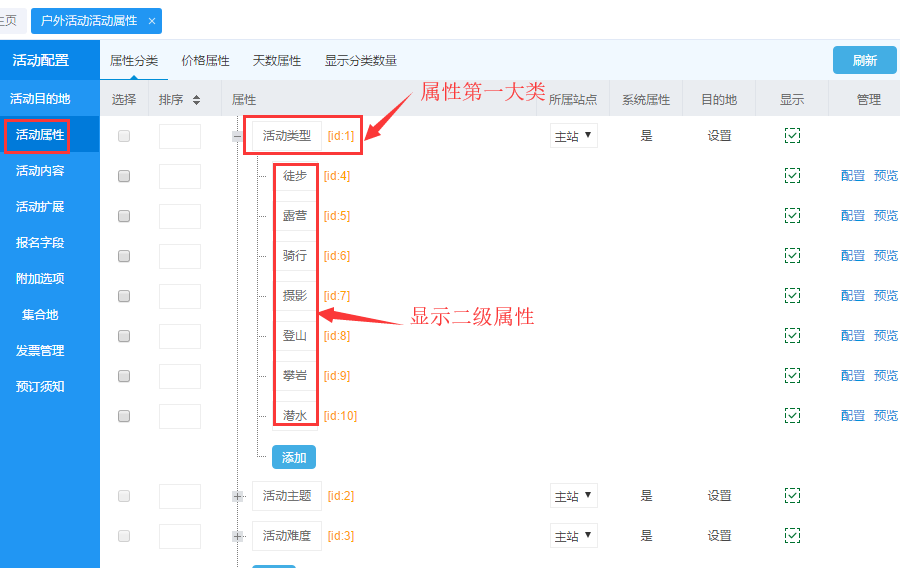This screenshot has width=900, height=568.
Task: Check the select box for 攀岩 row
Action: coord(124,376)
